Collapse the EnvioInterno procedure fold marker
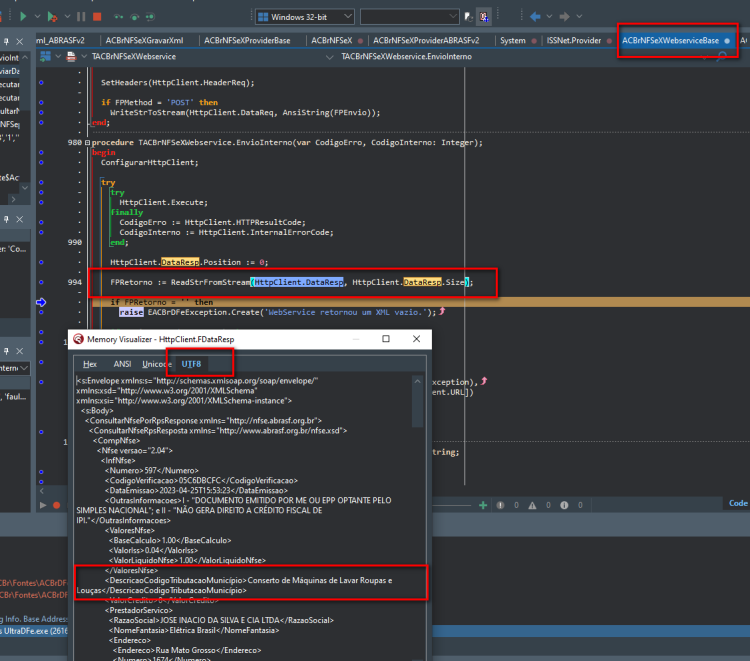750x661 pixels. pos(87,143)
